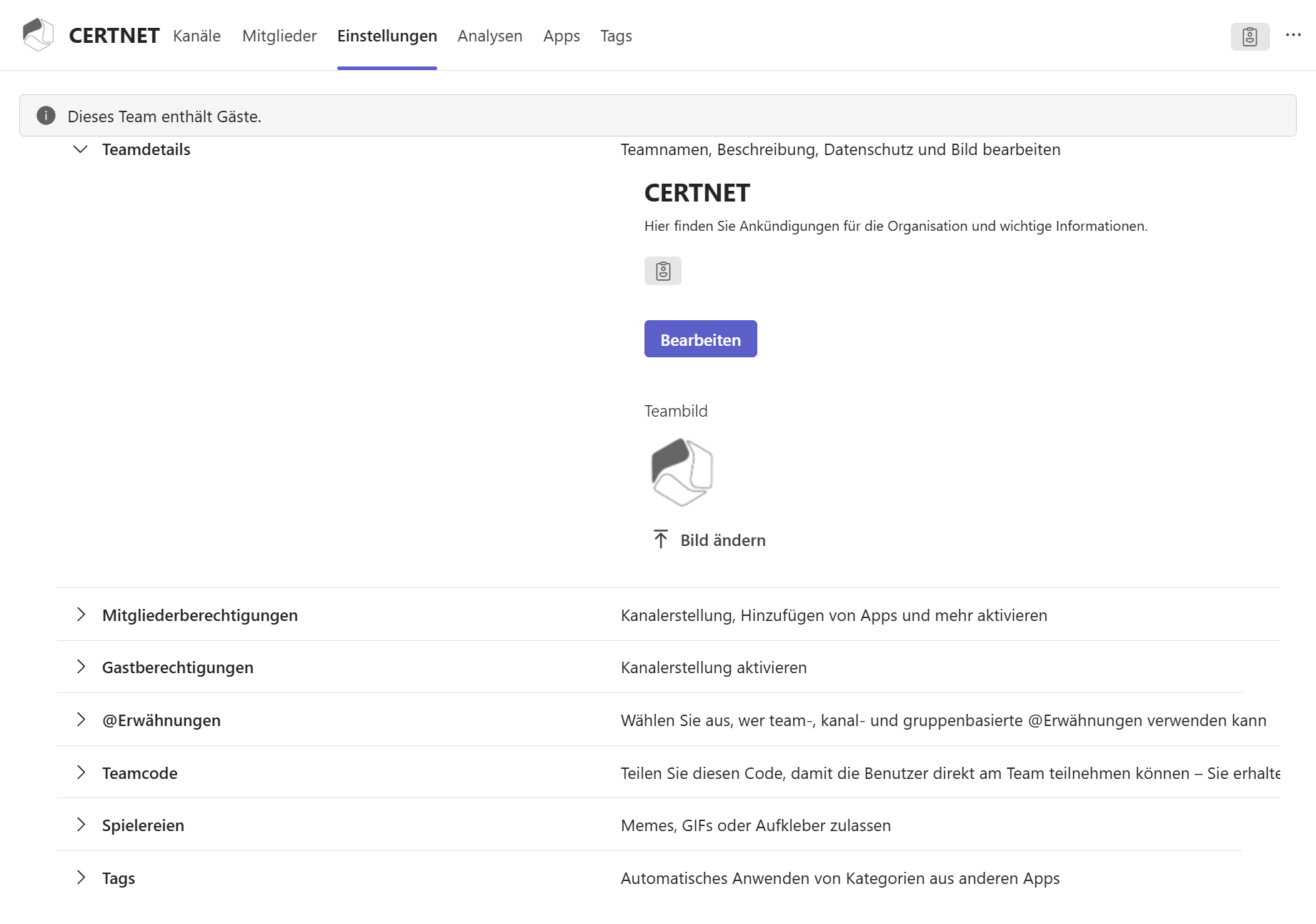
Task: Expand the @Erwähnungen section
Action: (81, 720)
